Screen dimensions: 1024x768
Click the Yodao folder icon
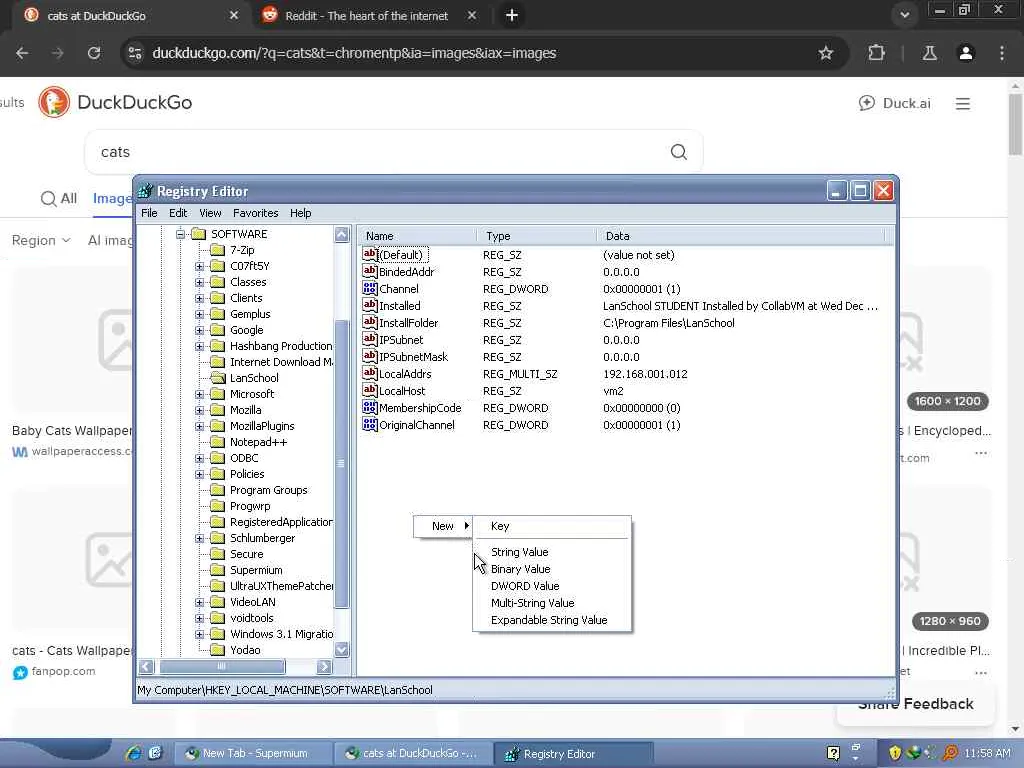click(x=217, y=650)
